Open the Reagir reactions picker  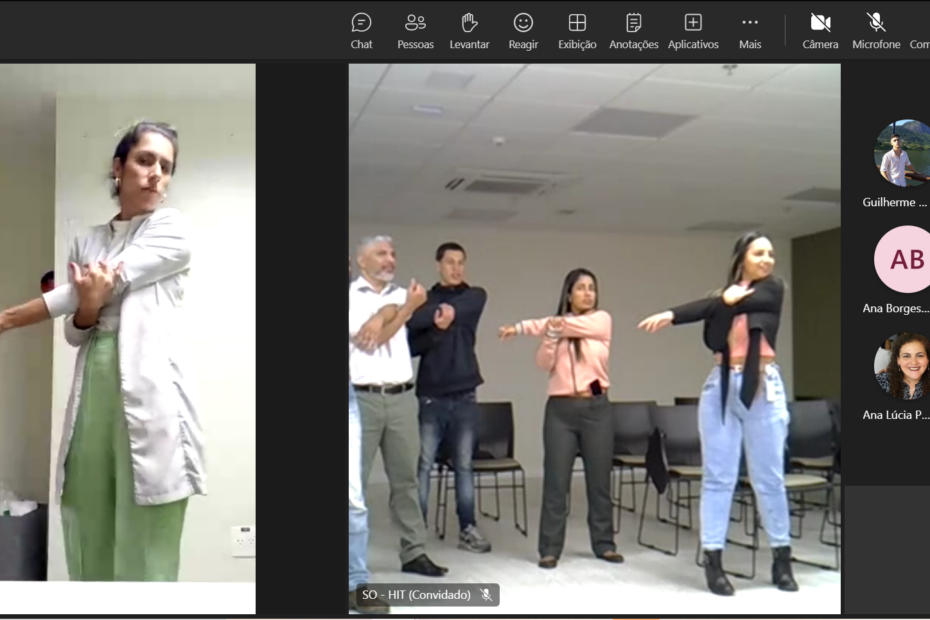pos(523,30)
